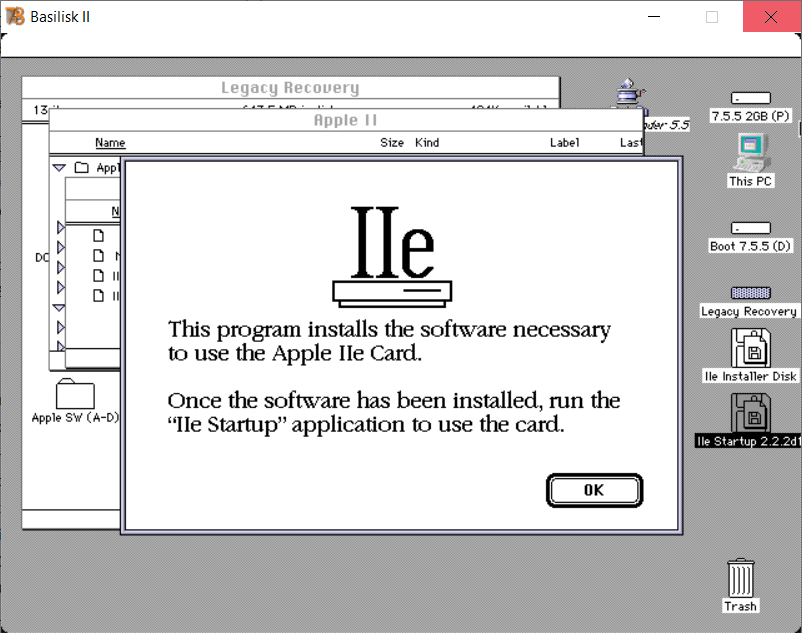Collapse the top folder's disclosure triangle in Apple II
The image size is (802, 633).
59,167
